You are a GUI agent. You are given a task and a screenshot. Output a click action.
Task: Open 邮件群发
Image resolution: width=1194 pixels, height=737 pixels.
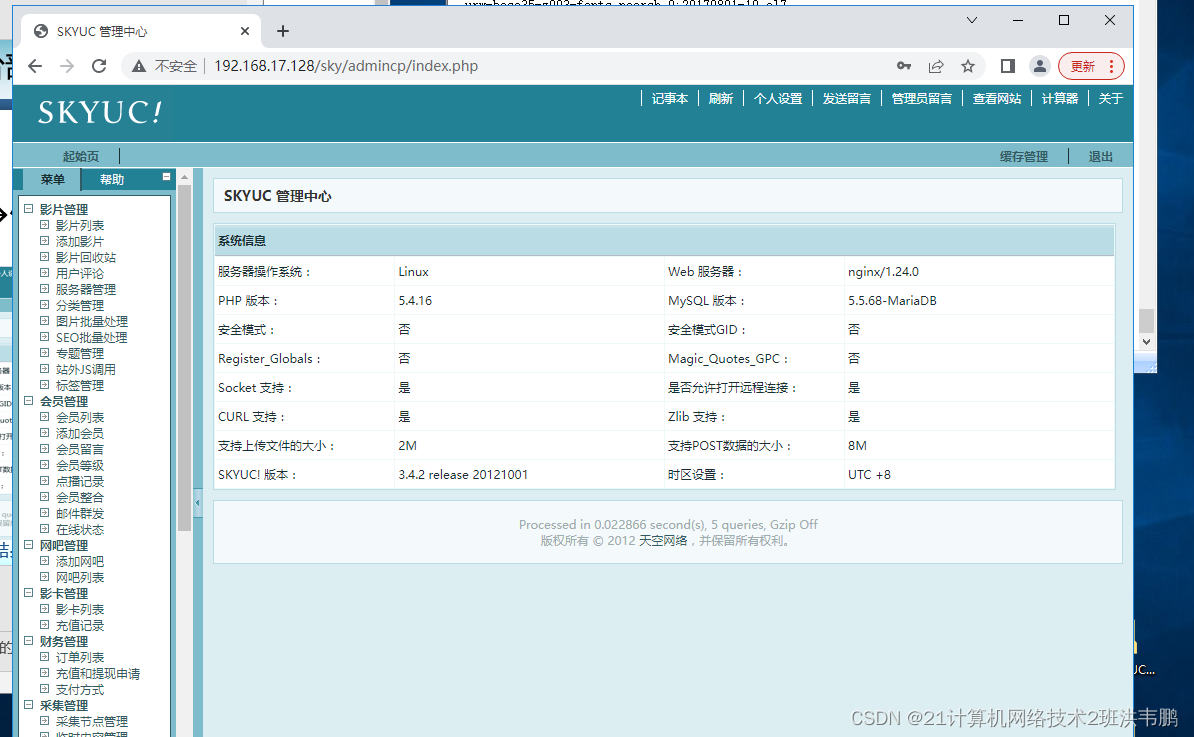pyautogui.click(x=80, y=513)
